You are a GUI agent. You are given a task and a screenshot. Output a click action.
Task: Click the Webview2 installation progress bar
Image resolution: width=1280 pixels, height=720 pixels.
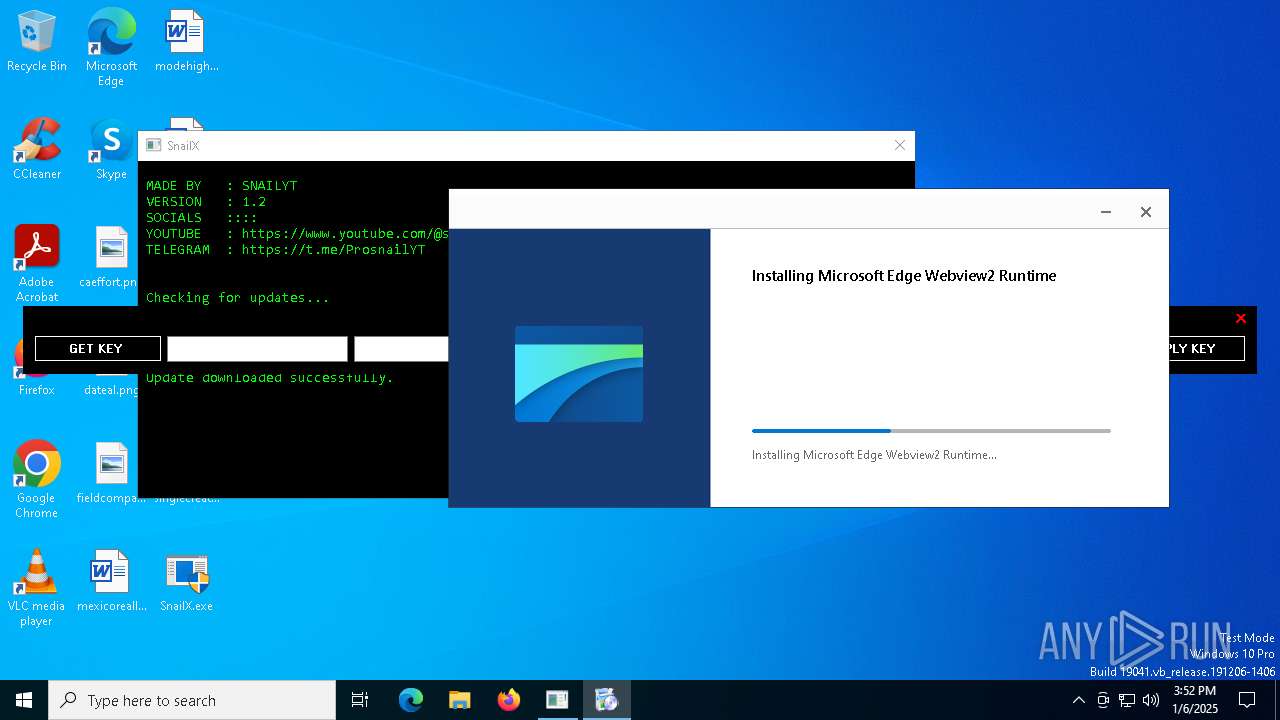931,431
